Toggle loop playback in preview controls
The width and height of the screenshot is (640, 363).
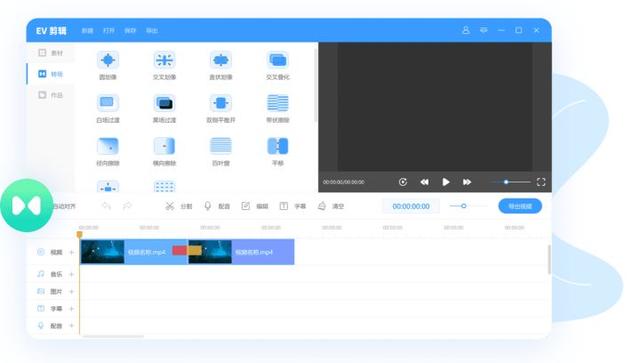coord(403,182)
